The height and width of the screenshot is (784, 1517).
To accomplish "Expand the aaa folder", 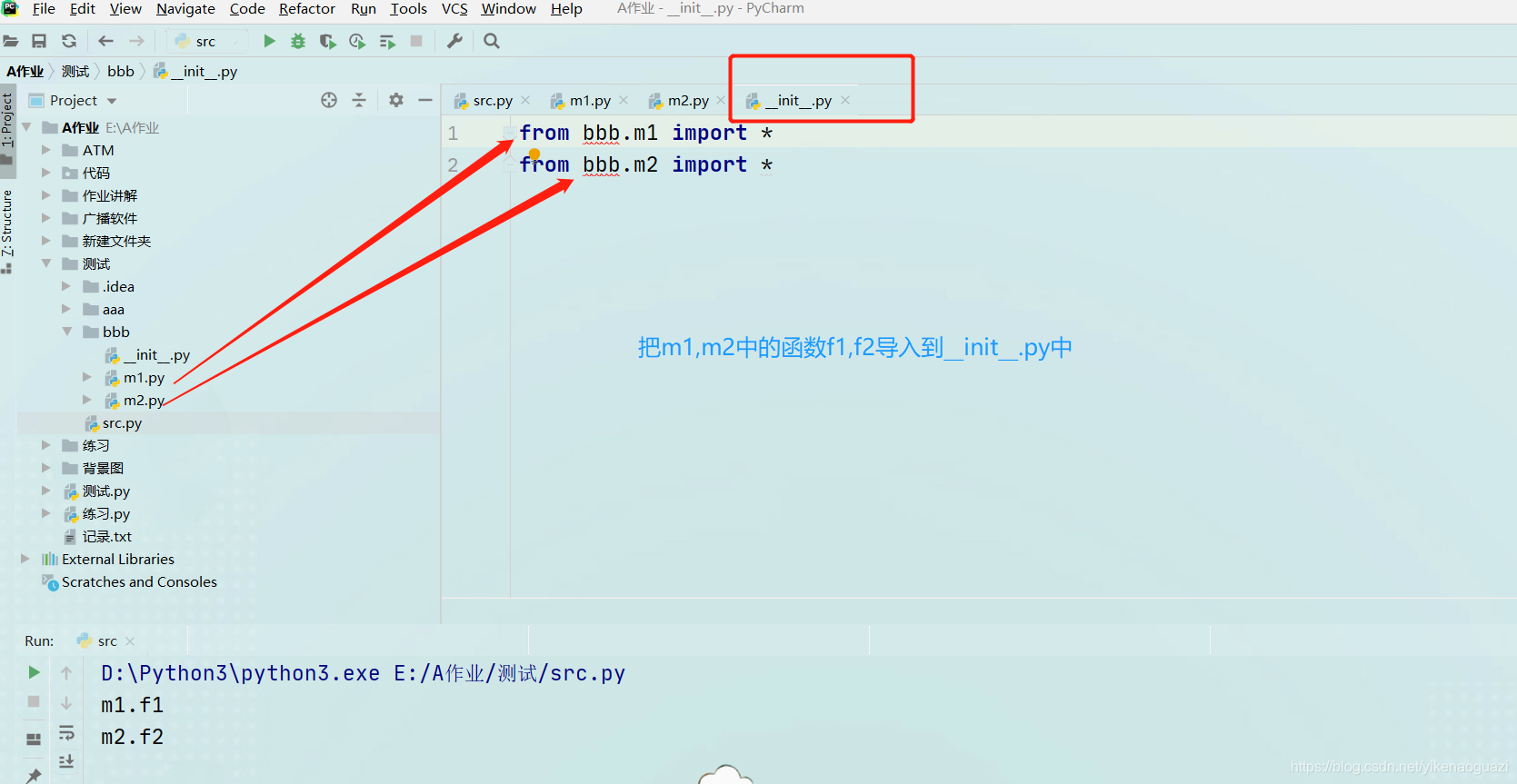I will click(66, 309).
